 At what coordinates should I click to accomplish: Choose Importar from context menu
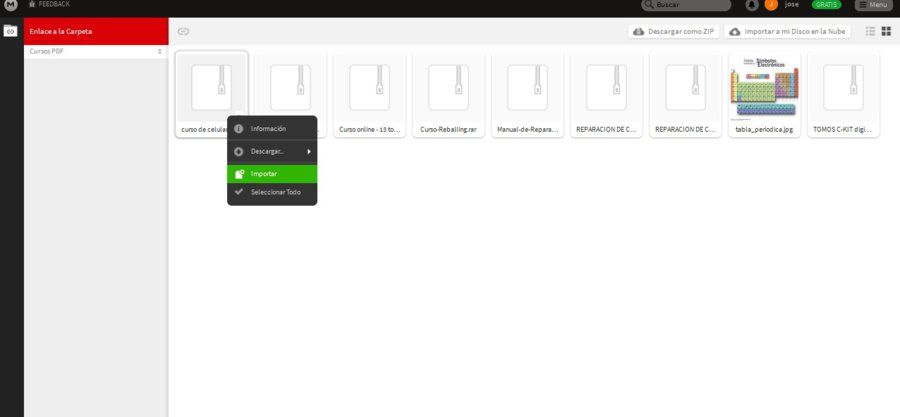click(x=272, y=174)
